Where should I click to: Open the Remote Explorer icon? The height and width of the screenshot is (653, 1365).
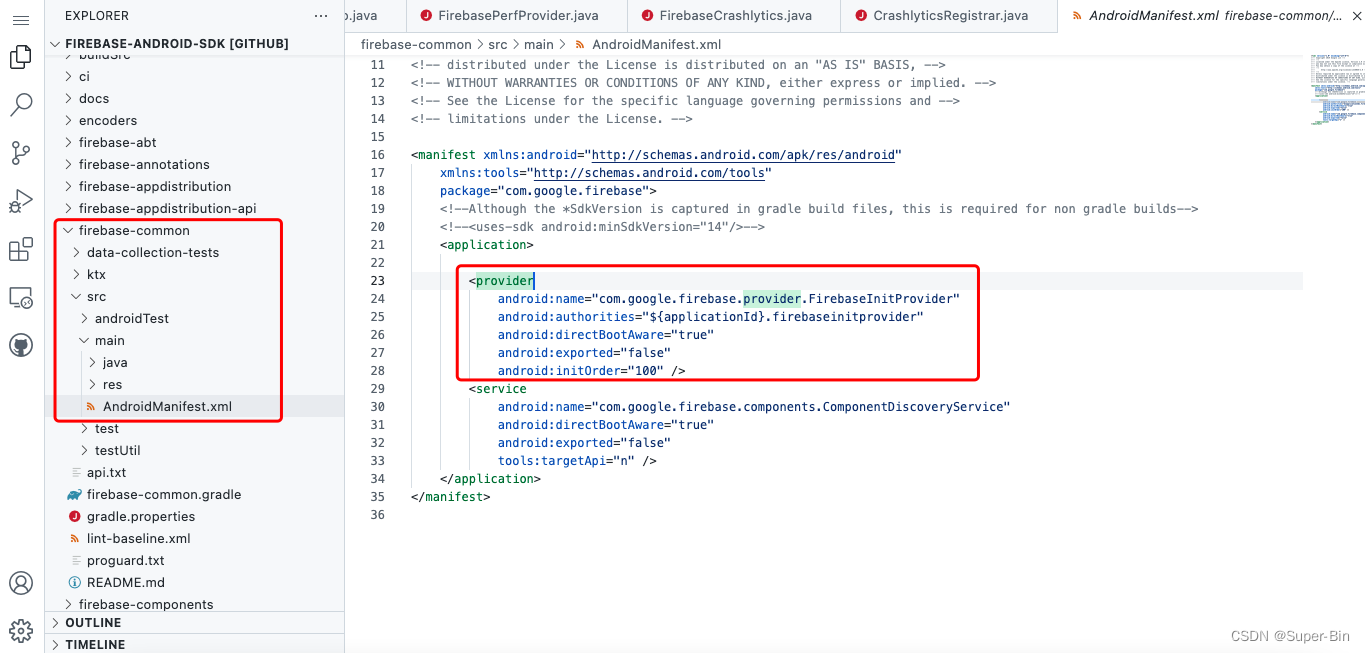21,298
